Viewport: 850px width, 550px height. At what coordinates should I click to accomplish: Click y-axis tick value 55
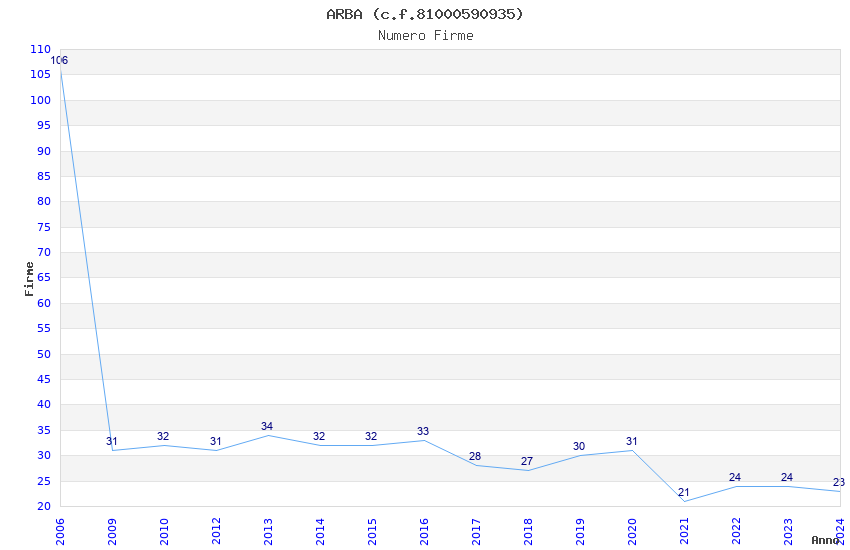(44, 329)
